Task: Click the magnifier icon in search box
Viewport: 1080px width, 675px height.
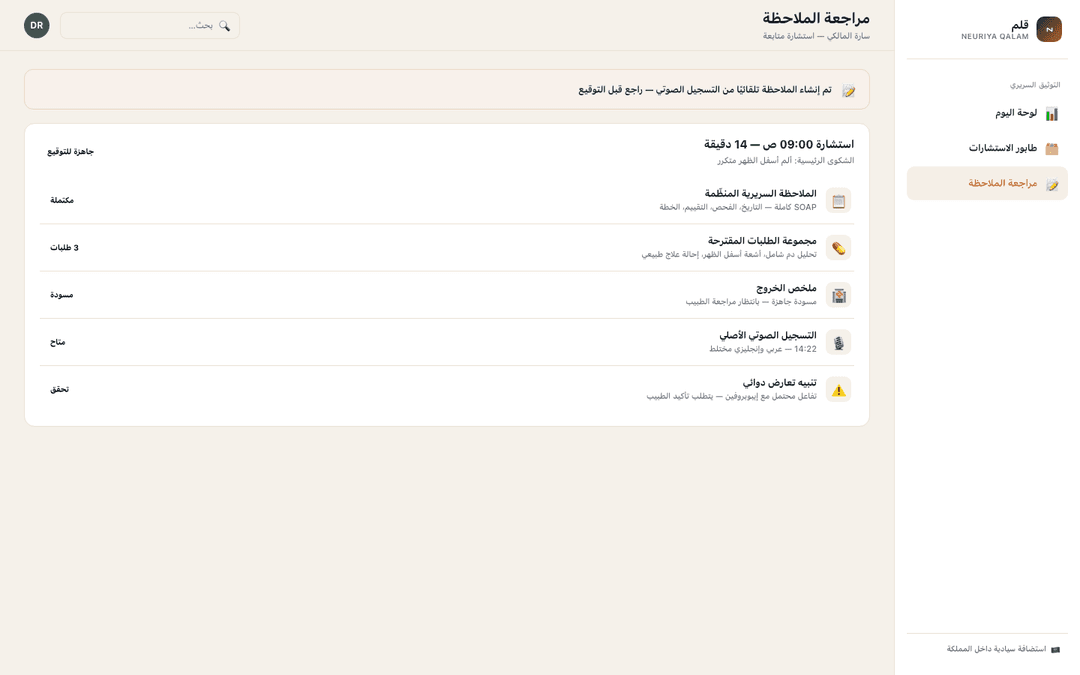Action: coord(224,25)
